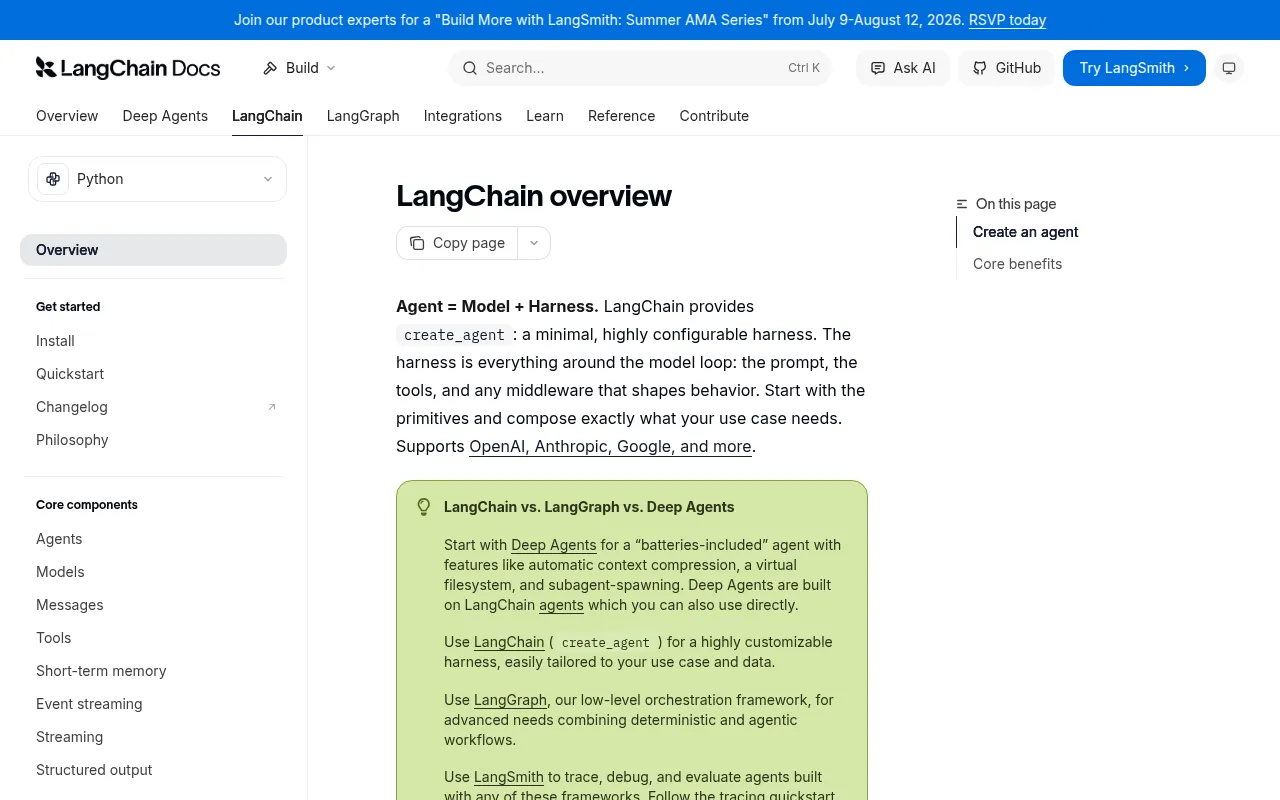Open Ask AI chat

click(903, 68)
